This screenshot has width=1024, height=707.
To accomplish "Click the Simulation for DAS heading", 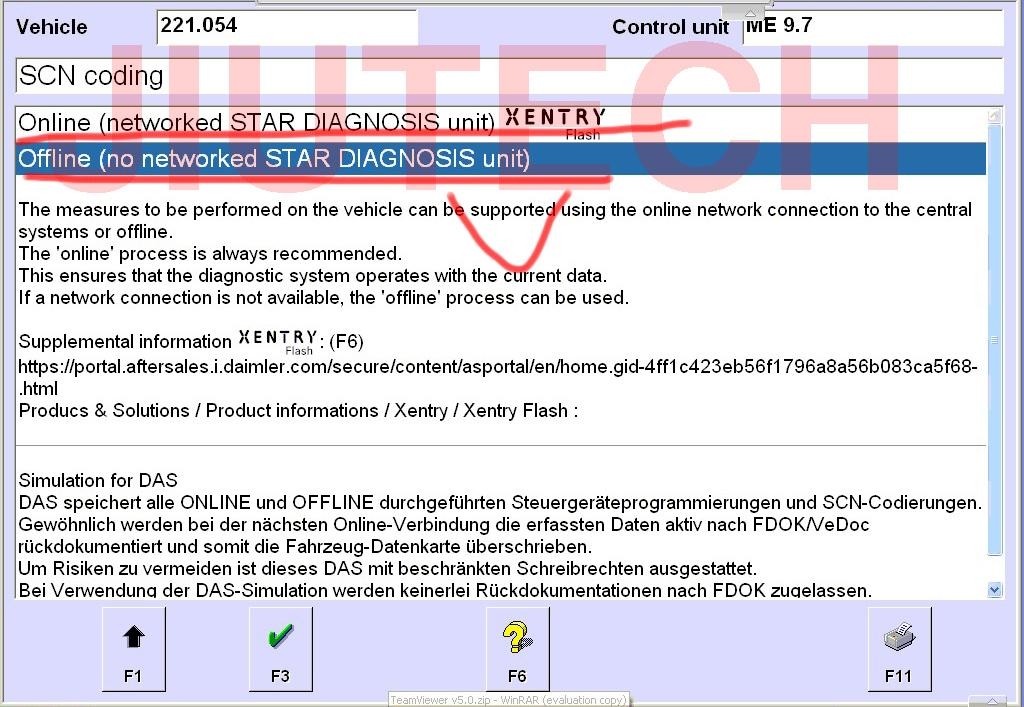I will [x=98, y=480].
